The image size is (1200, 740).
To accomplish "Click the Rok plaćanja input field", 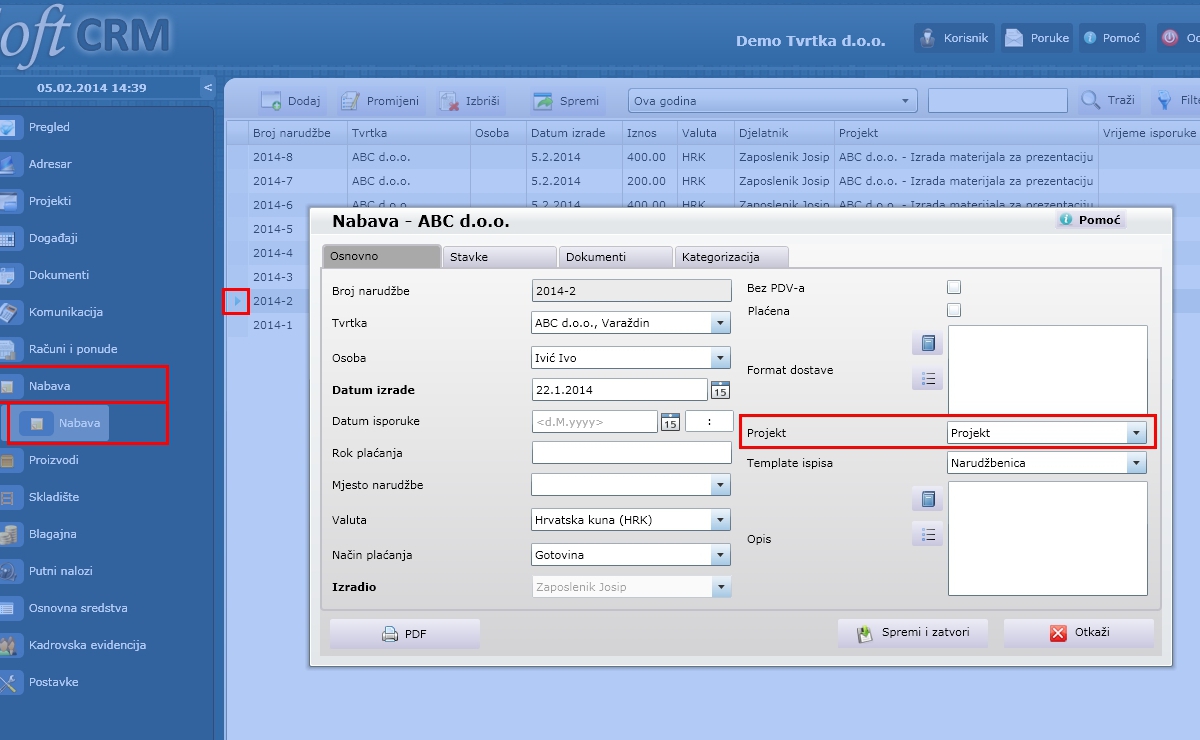I will pos(632,453).
